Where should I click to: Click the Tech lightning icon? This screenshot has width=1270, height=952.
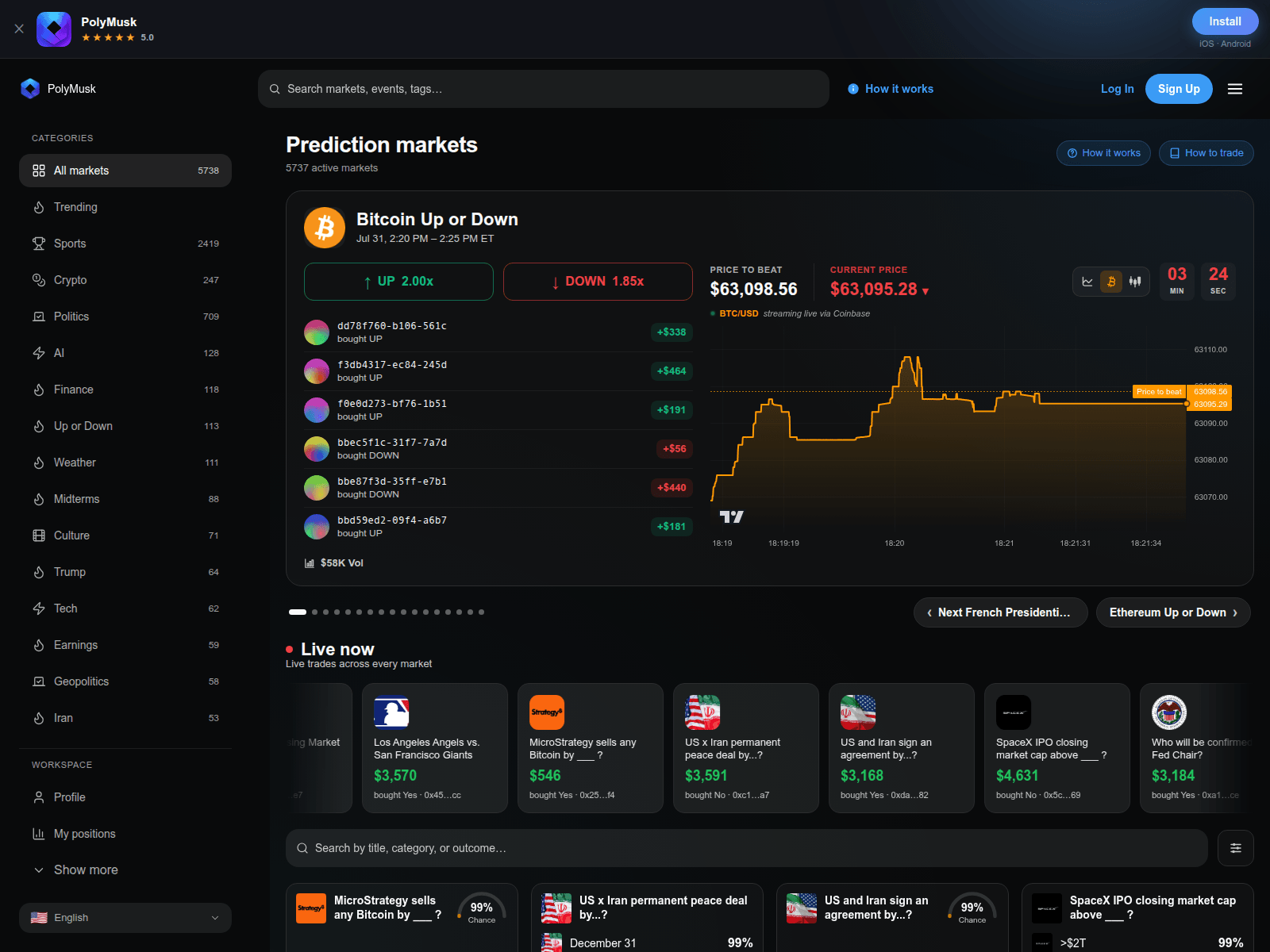pos(39,608)
